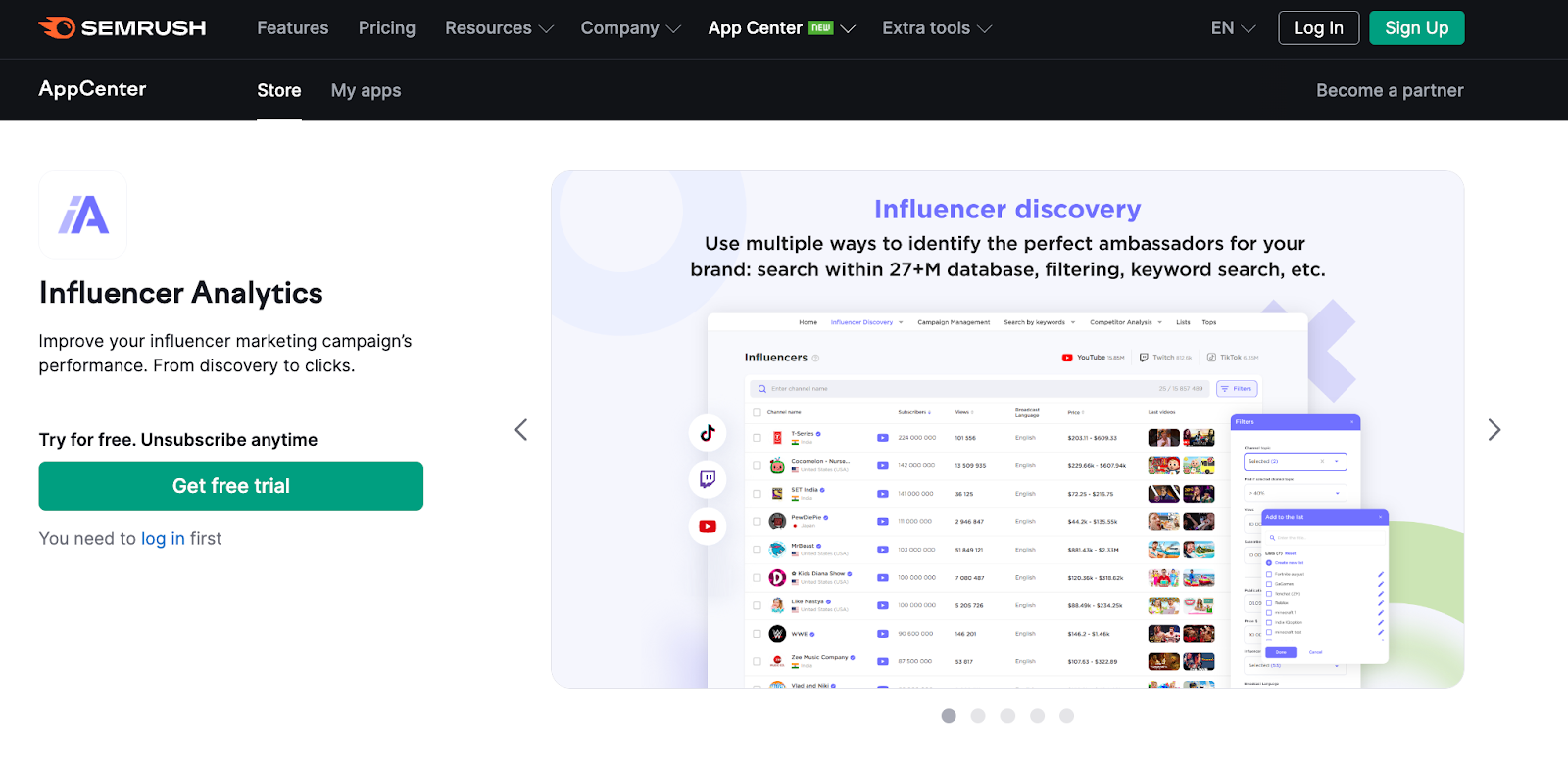Close the Filters panel in the preview

tap(1351, 422)
